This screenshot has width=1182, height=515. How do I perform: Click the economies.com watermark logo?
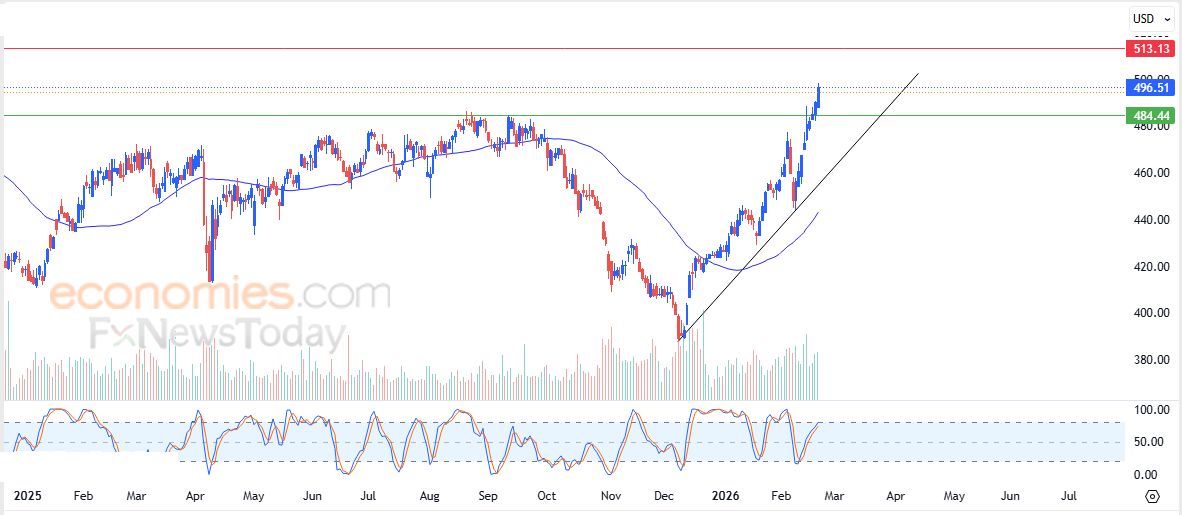pos(220,295)
